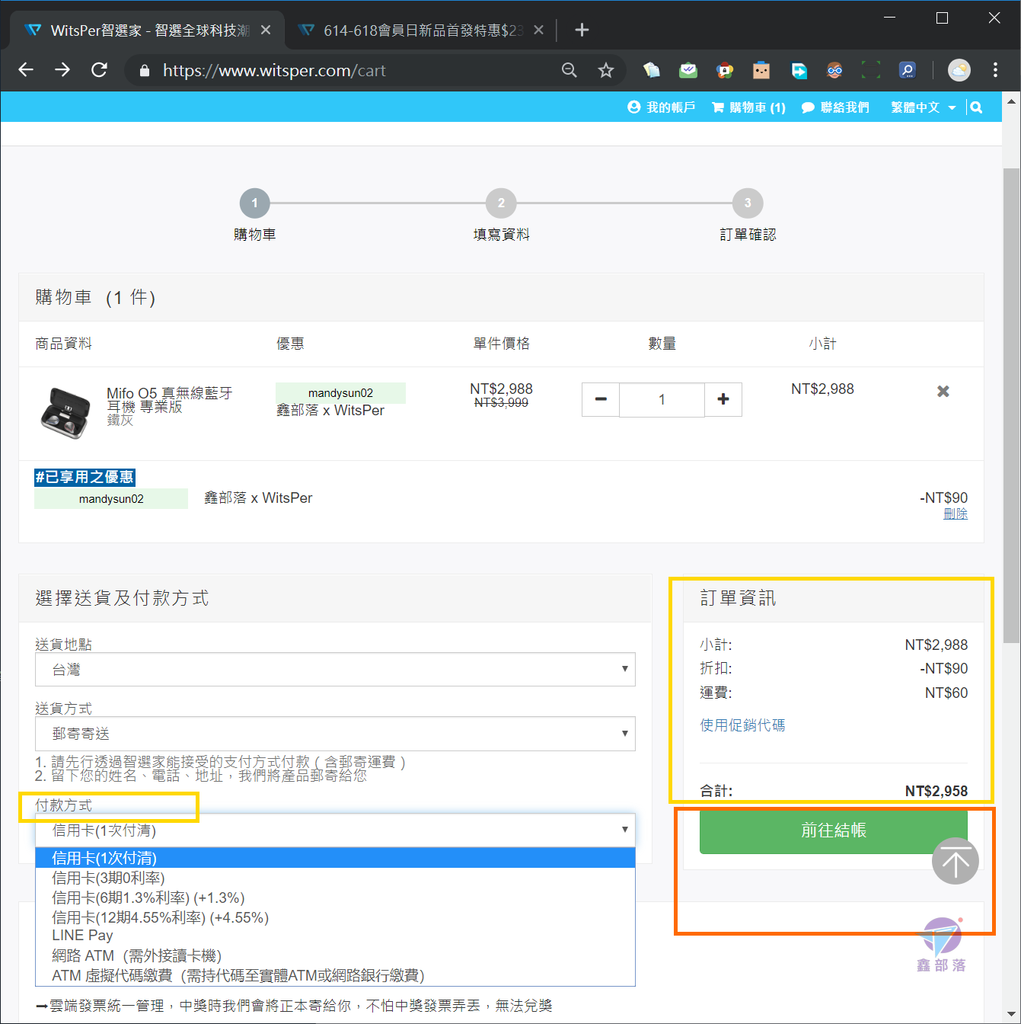Open the Chrome three-dot menu
This screenshot has height=1024, width=1021.
click(995, 70)
